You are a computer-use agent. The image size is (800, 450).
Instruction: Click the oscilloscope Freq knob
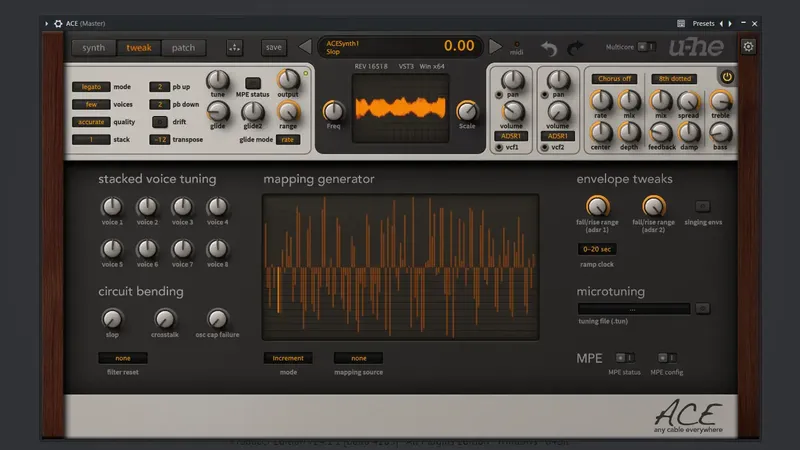(333, 111)
